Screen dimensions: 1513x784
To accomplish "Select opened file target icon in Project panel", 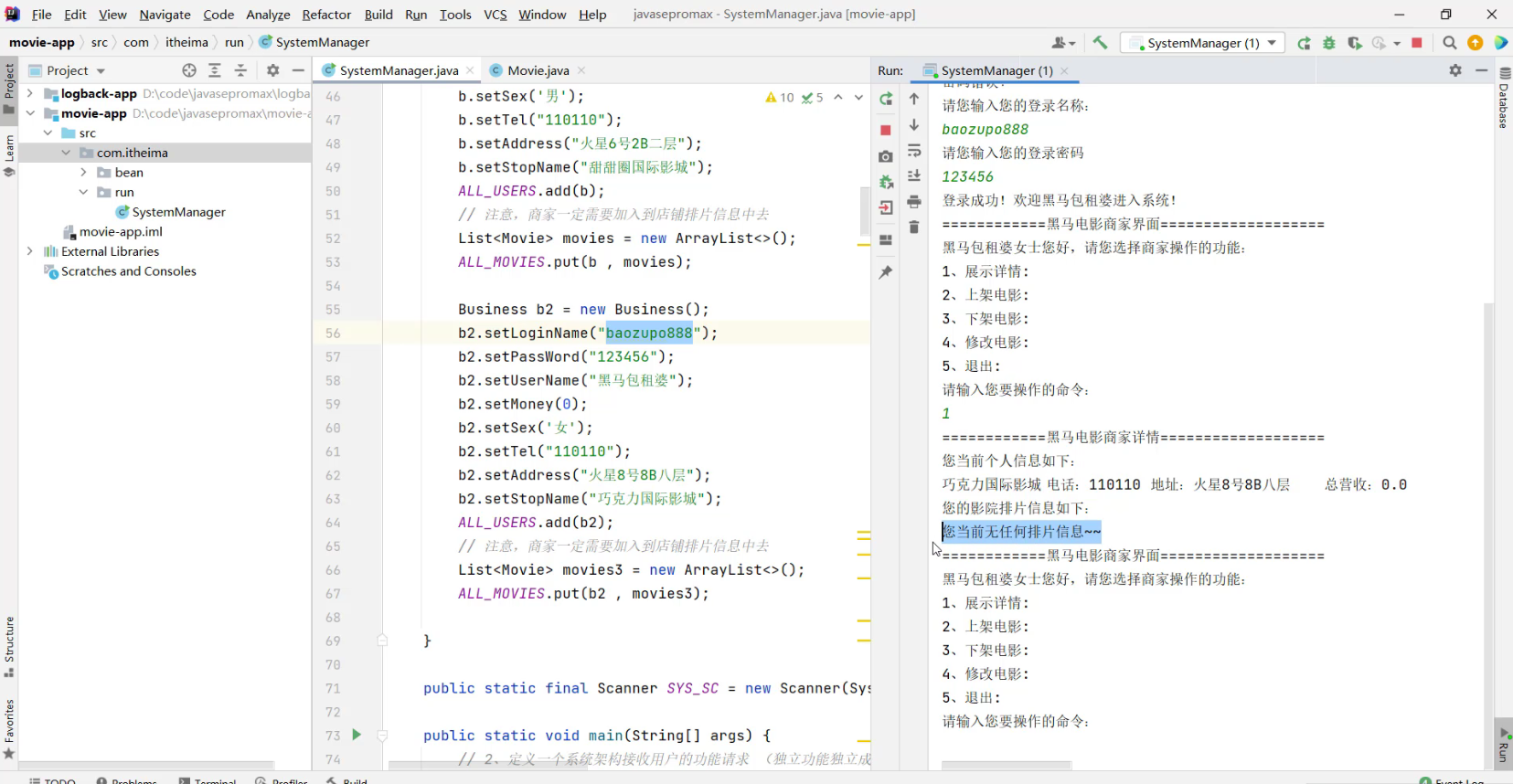I will [x=189, y=70].
